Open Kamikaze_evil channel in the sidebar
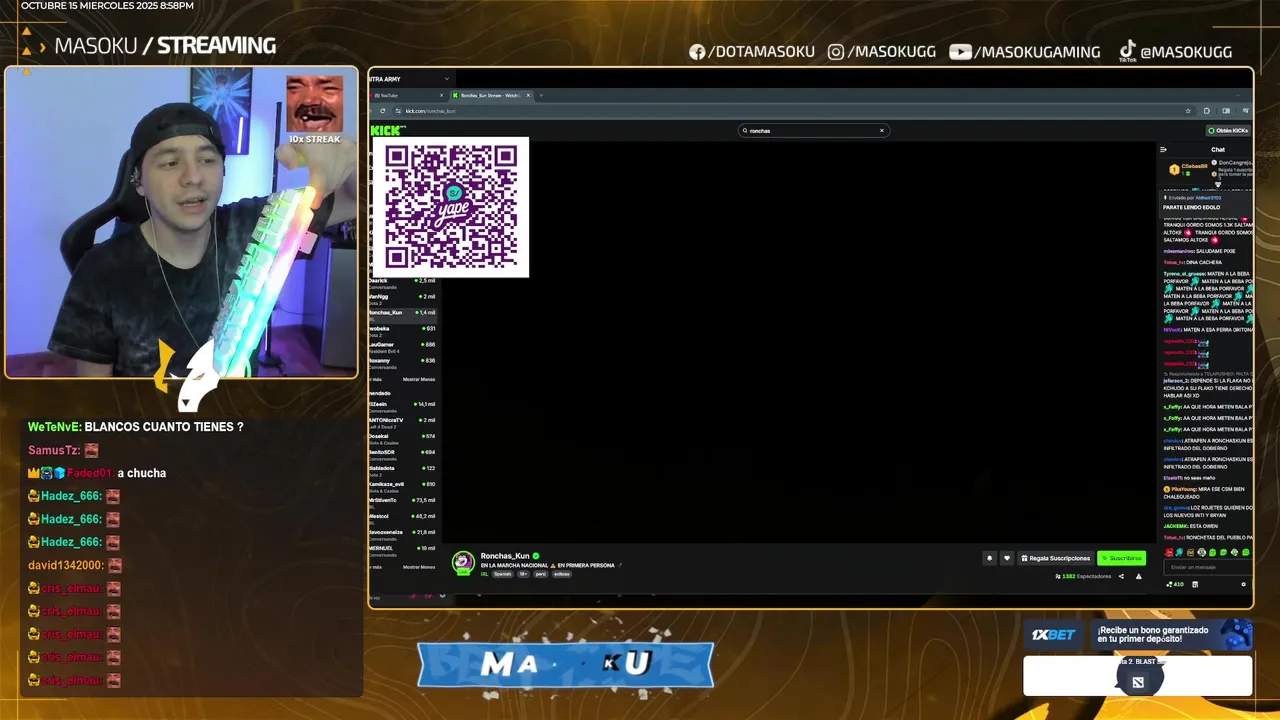 point(402,486)
